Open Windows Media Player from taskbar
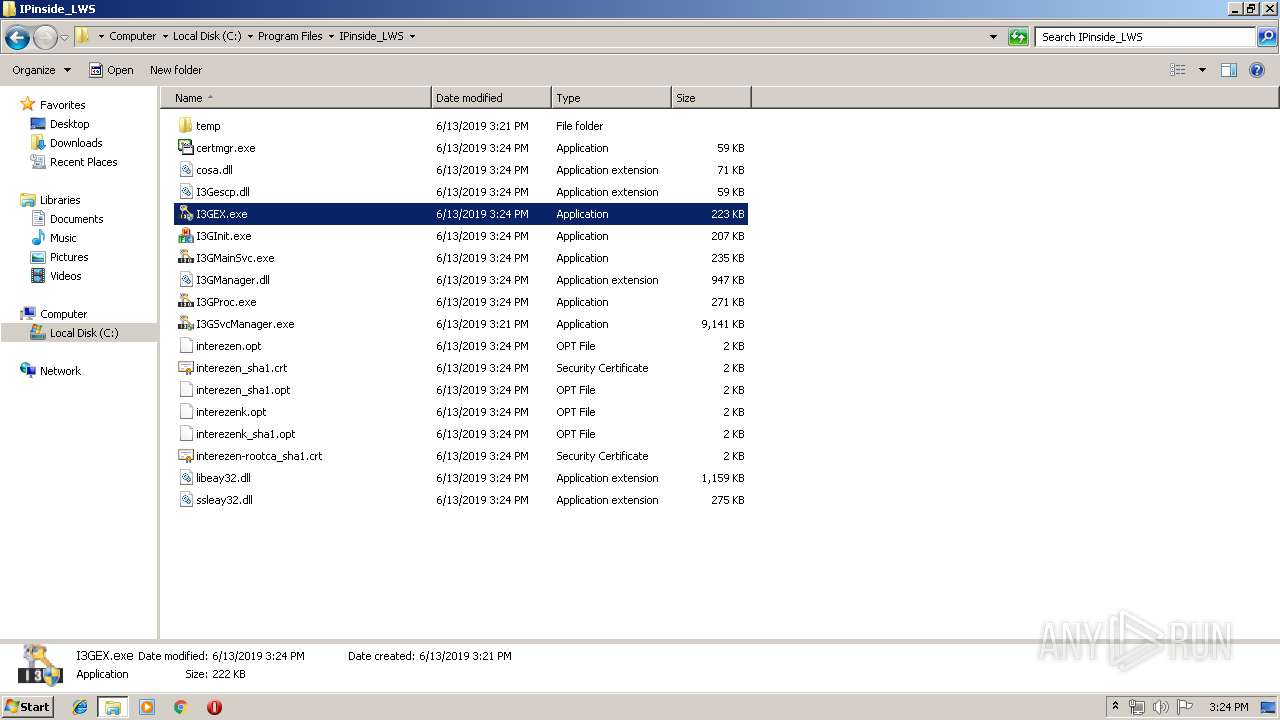Viewport: 1280px width, 720px height. tap(147, 707)
